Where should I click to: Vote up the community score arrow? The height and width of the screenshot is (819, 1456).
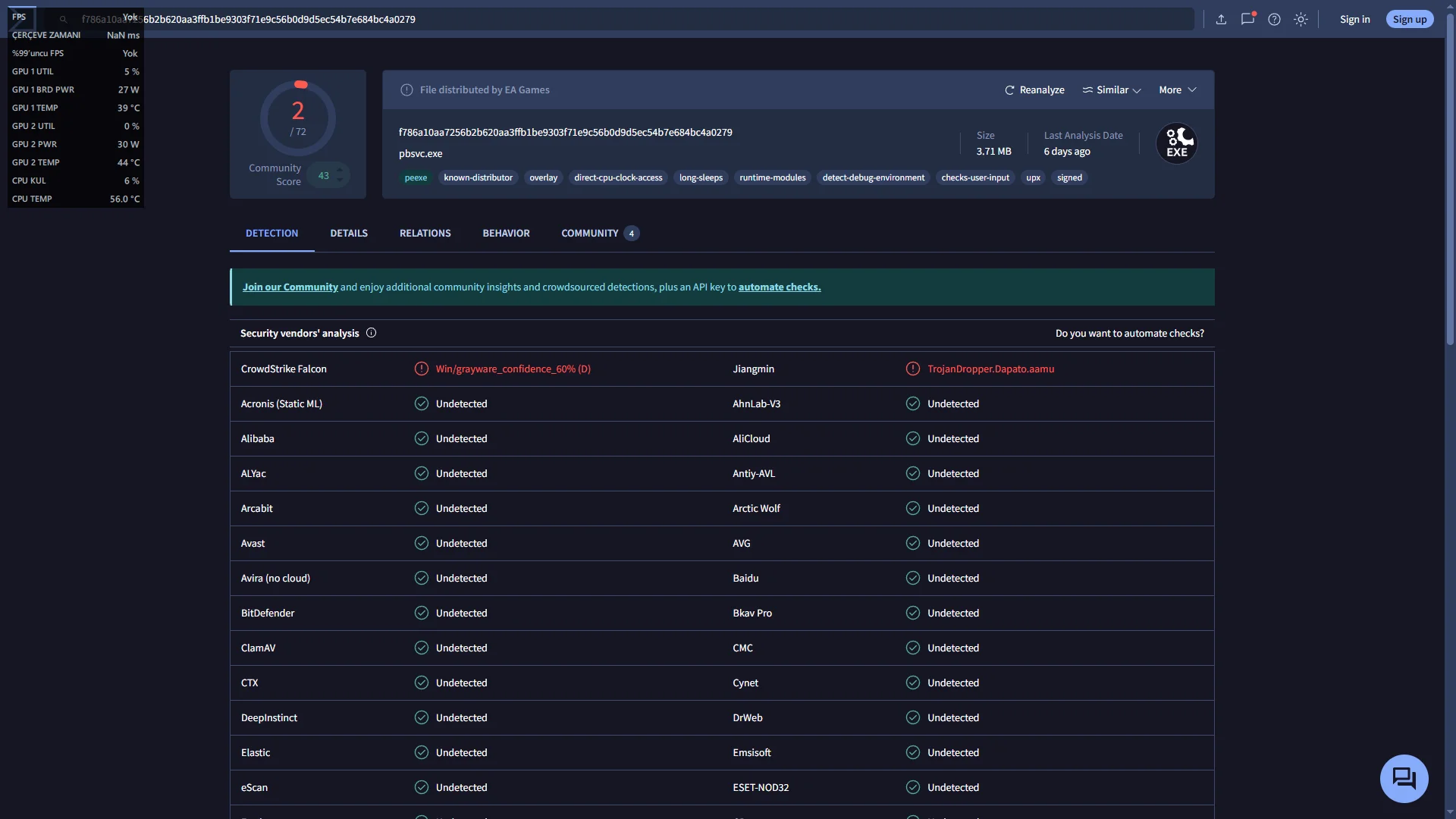tap(340, 170)
